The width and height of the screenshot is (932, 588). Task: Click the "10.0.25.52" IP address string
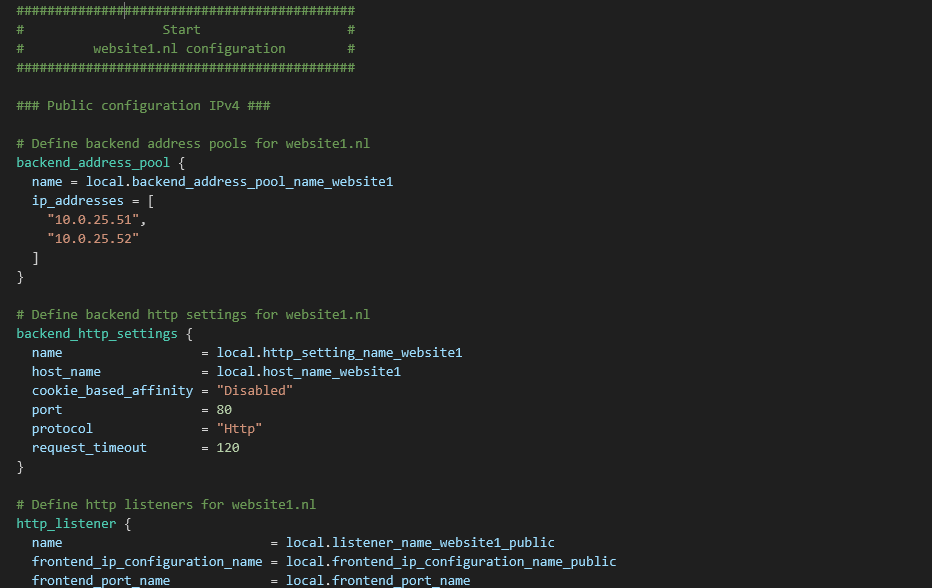(93, 238)
